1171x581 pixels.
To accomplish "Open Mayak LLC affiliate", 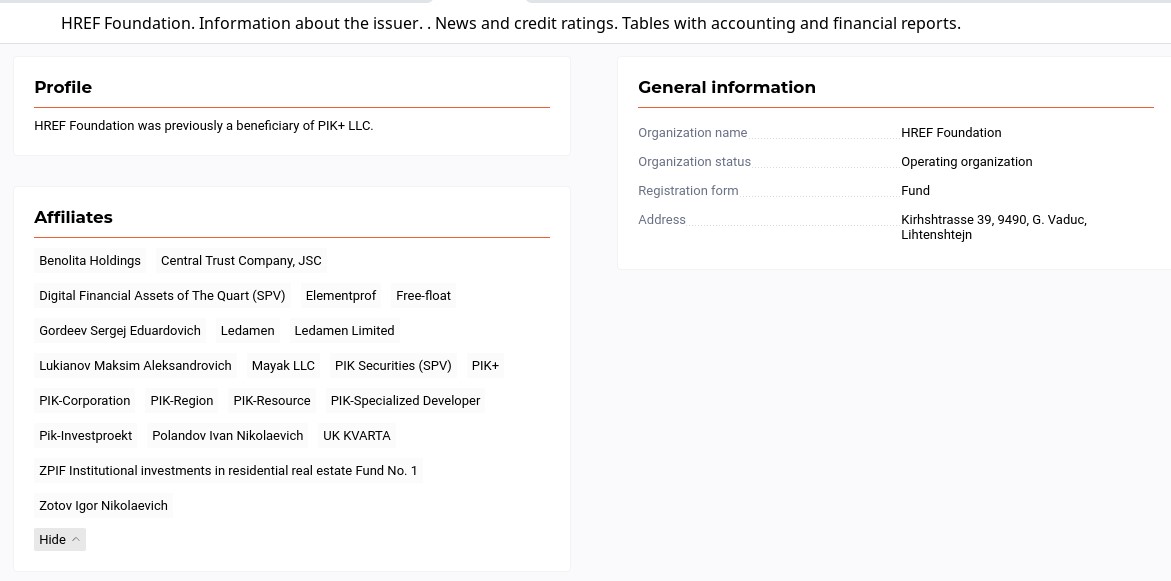I will (283, 366).
